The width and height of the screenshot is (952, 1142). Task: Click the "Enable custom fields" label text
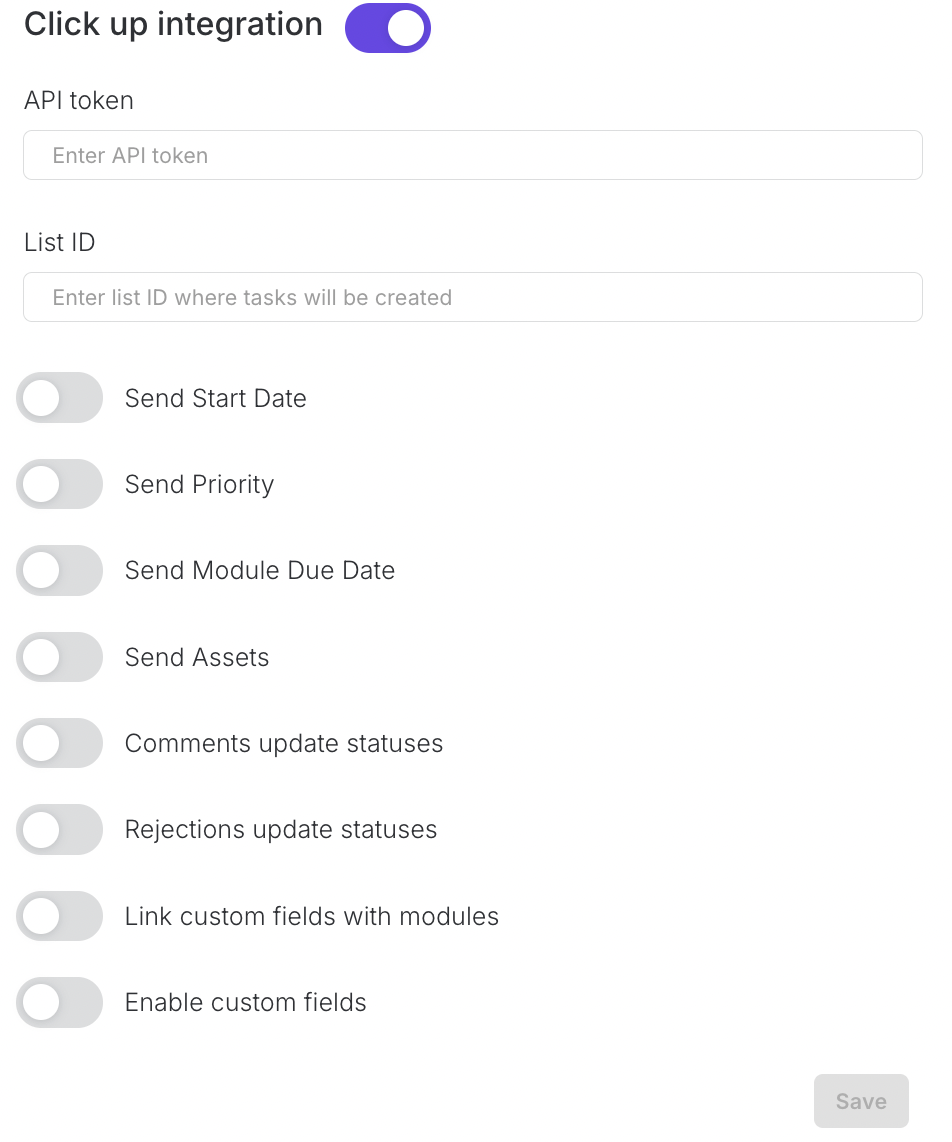245,1003
